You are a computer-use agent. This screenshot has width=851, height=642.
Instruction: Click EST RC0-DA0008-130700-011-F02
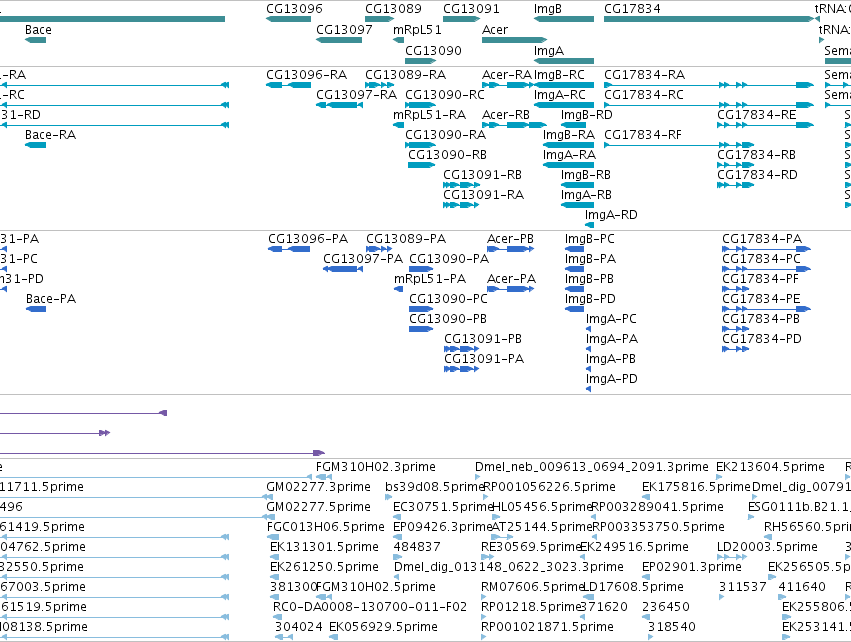tap(370, 607)
